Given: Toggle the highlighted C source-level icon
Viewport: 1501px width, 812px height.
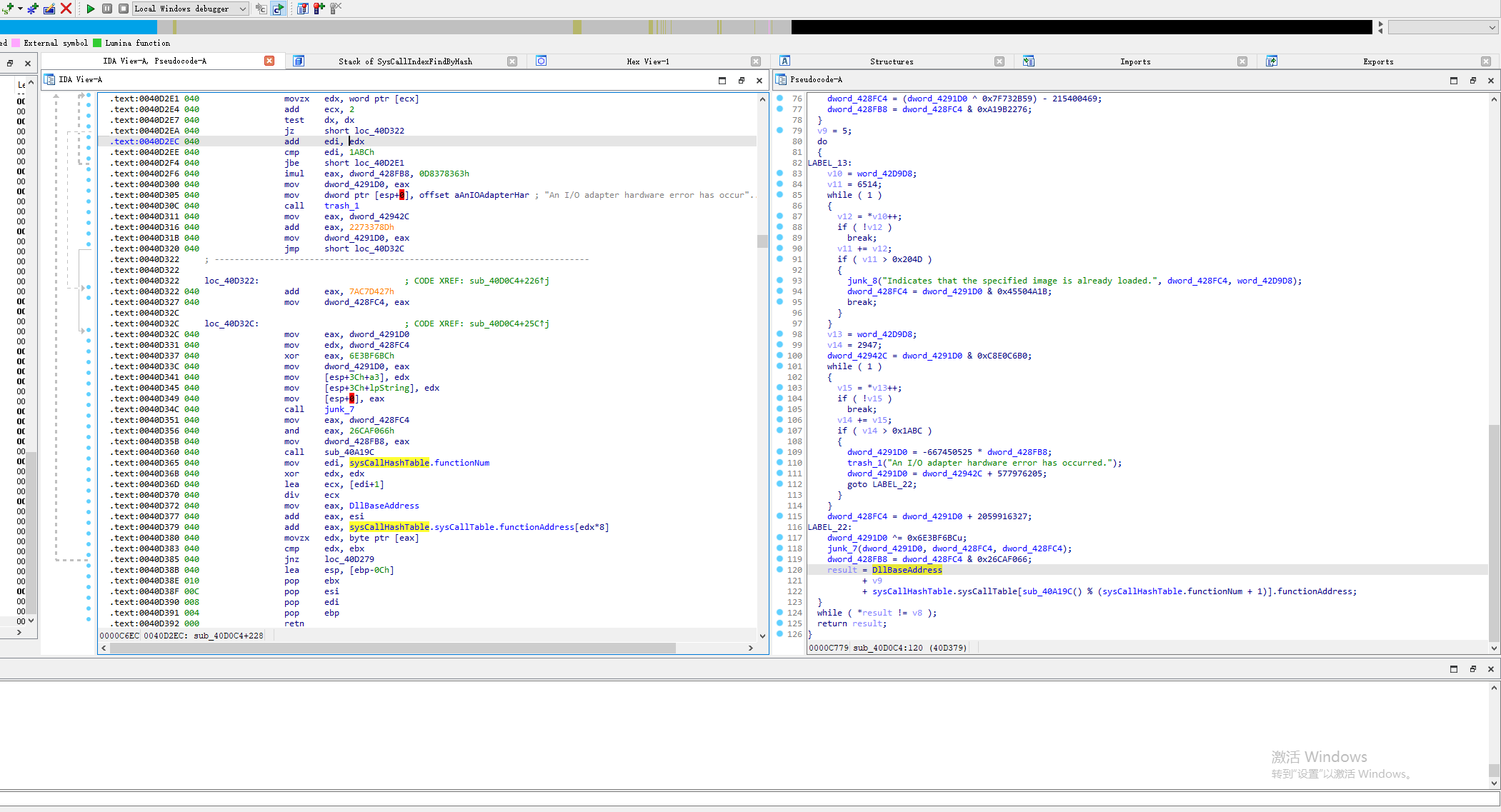Looking at the screenshot, I should tap(278, 9).
